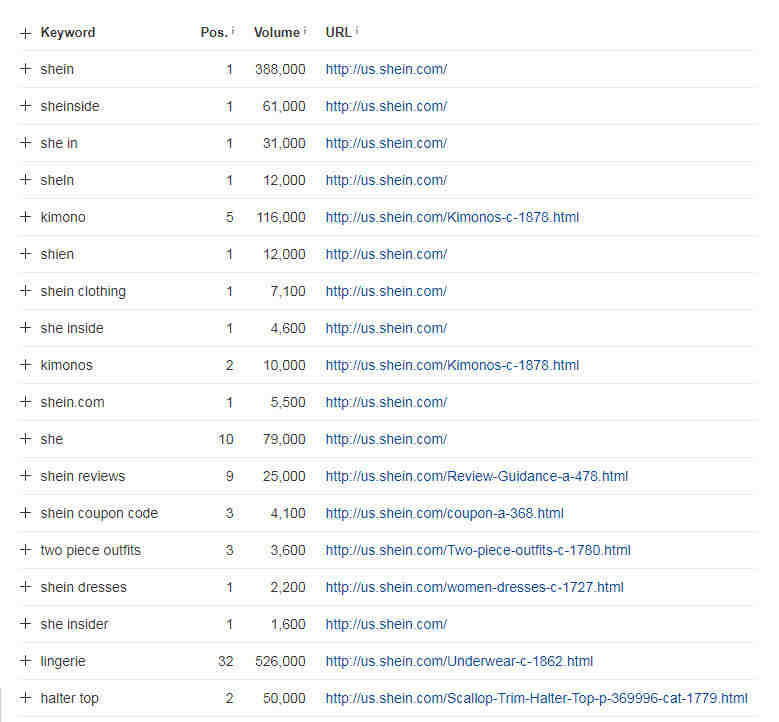This screenshot has width=779, height=722.
Task: Select the 'shein dresses' keyword text
Action: 83,587
